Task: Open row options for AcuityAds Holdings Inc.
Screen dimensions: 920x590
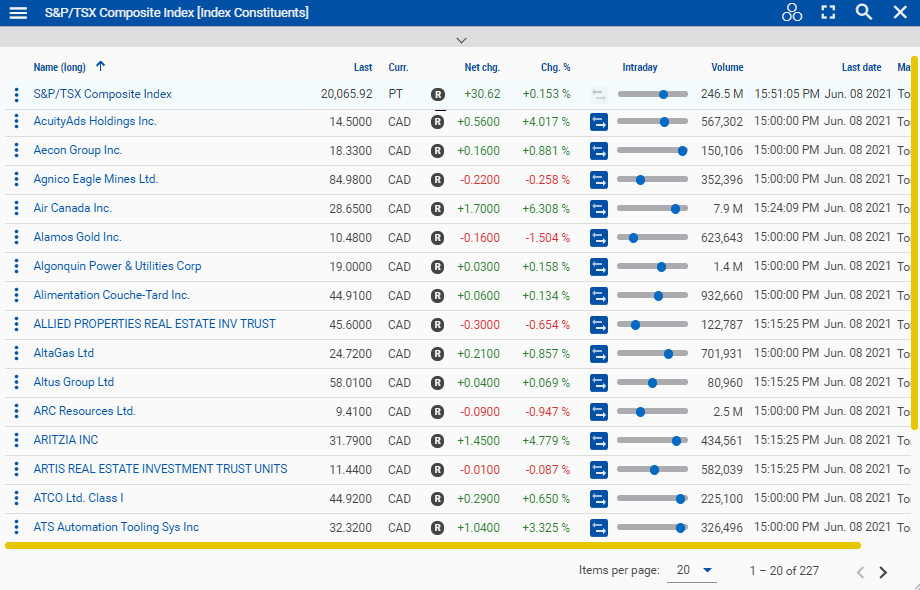Action: click(x=16, y=121)
